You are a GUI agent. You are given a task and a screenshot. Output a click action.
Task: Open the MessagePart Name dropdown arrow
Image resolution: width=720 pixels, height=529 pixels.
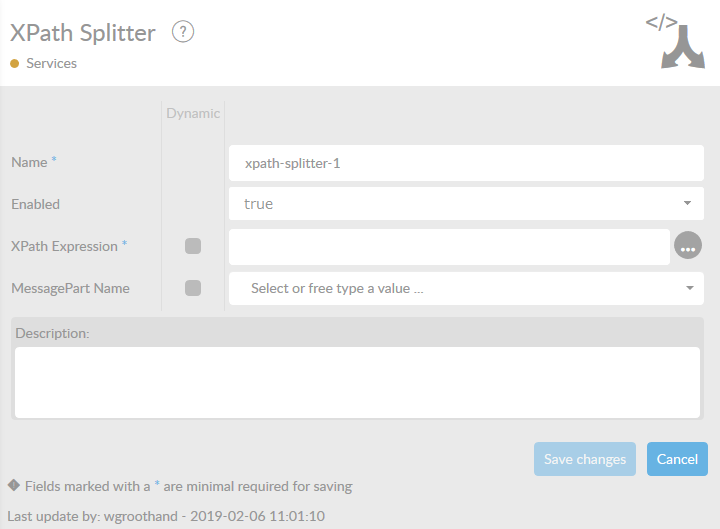689,288
